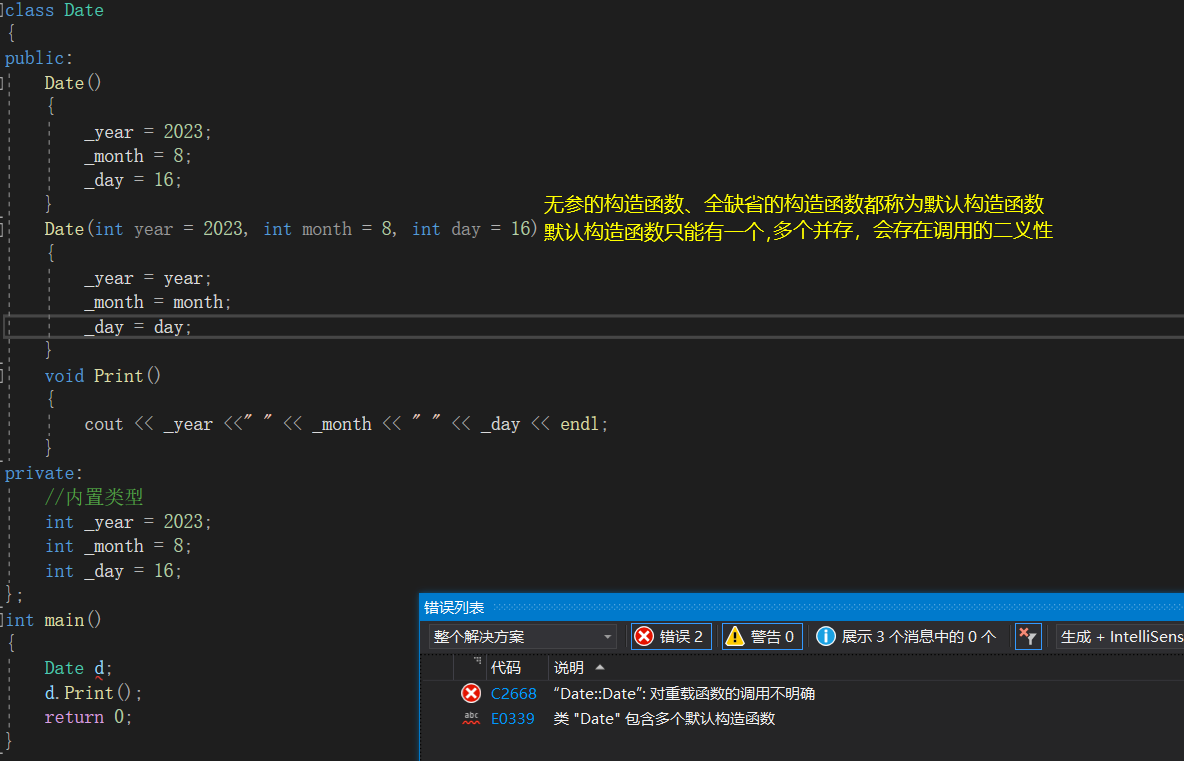Click the cout << _year statement
The height and width of the screenshot is (761, 1184).
click(x=346, y=424)
